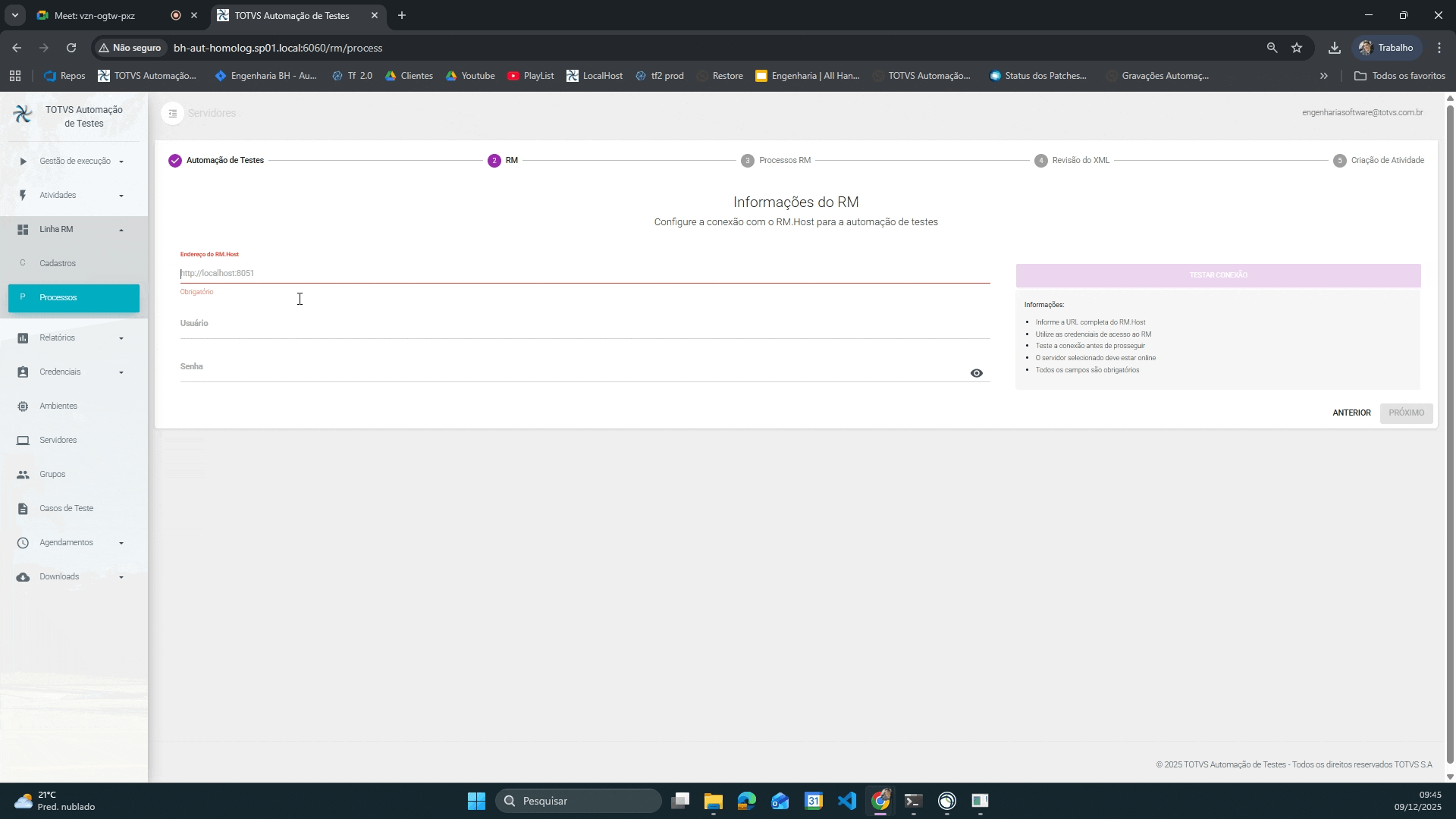Viewport: 1456px width, 819px height.
Task: Expand the Relatórios dropdown arrow
Action: (x=121, y=338)
